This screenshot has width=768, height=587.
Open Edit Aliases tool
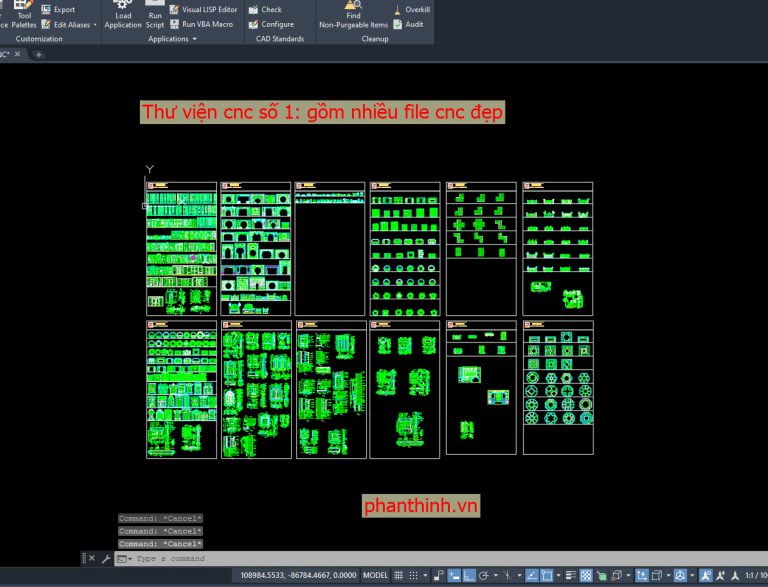coord(67,24)
